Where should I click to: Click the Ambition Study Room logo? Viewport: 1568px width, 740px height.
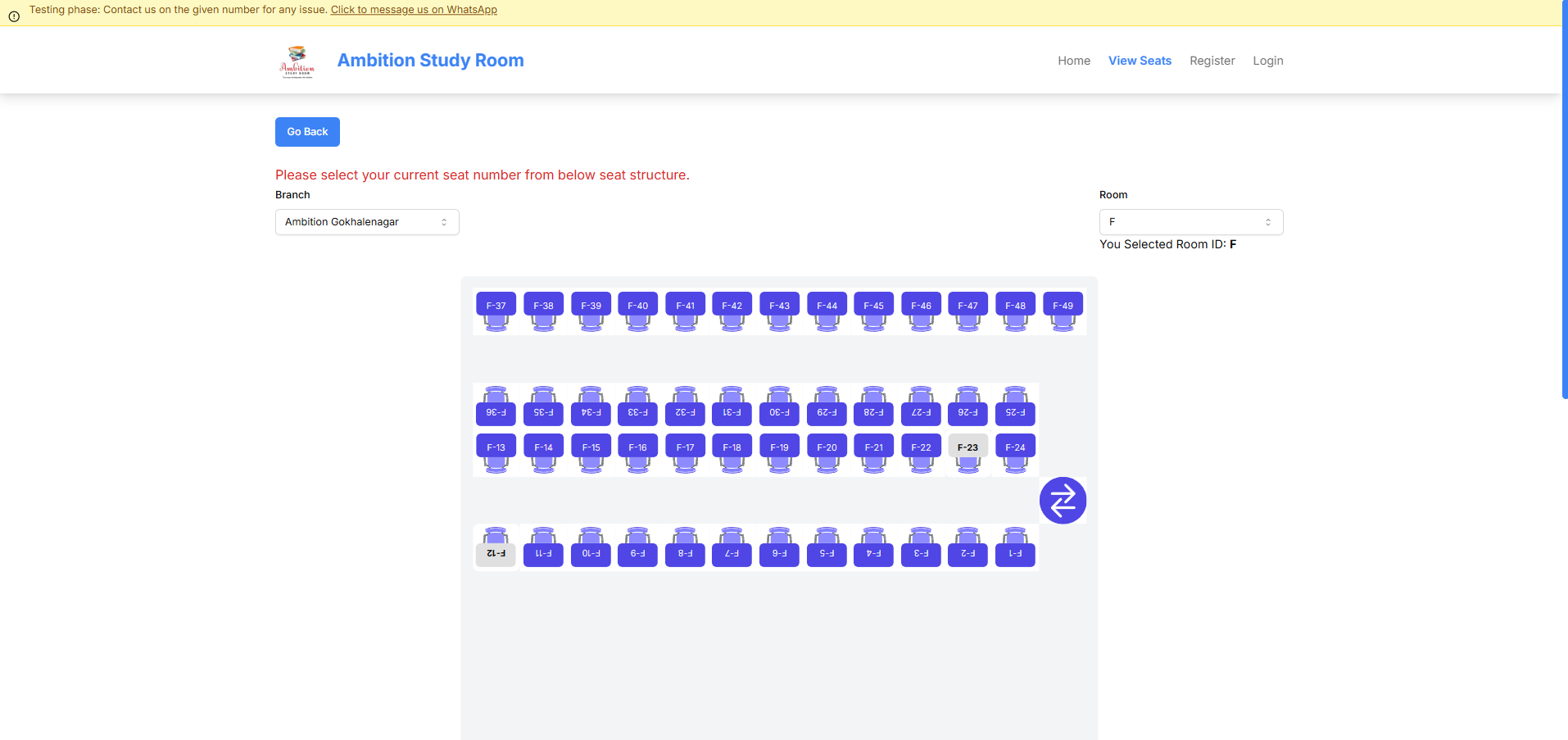click(x=297, y=61)
